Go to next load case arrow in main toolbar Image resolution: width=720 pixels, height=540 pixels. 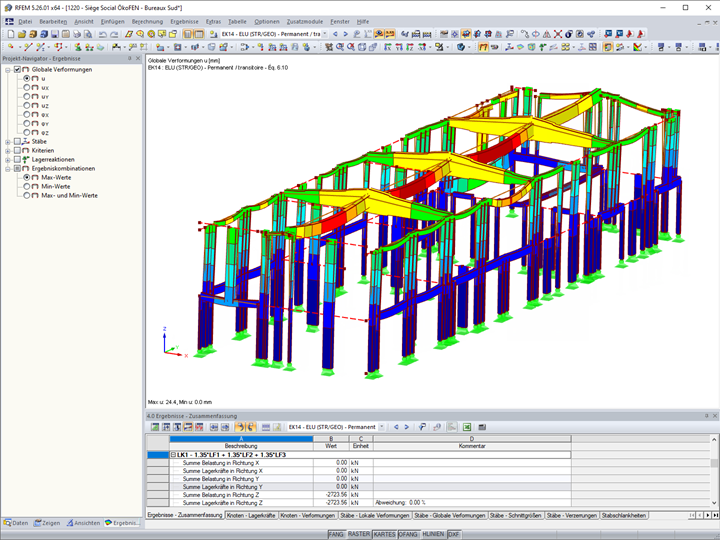[345, 34]
